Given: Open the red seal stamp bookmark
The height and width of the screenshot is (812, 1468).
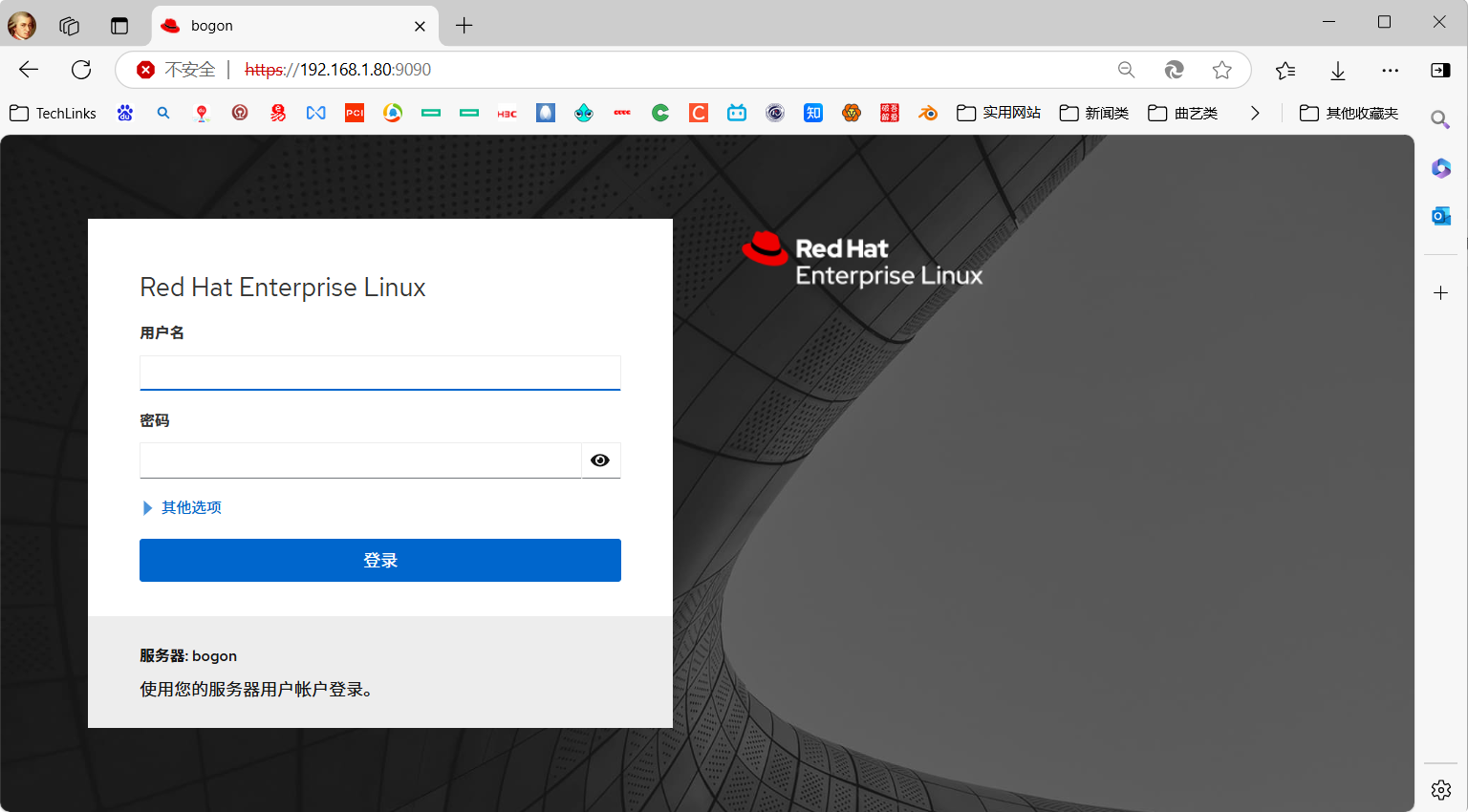Looking at the screenshot, I should point(890,113).
